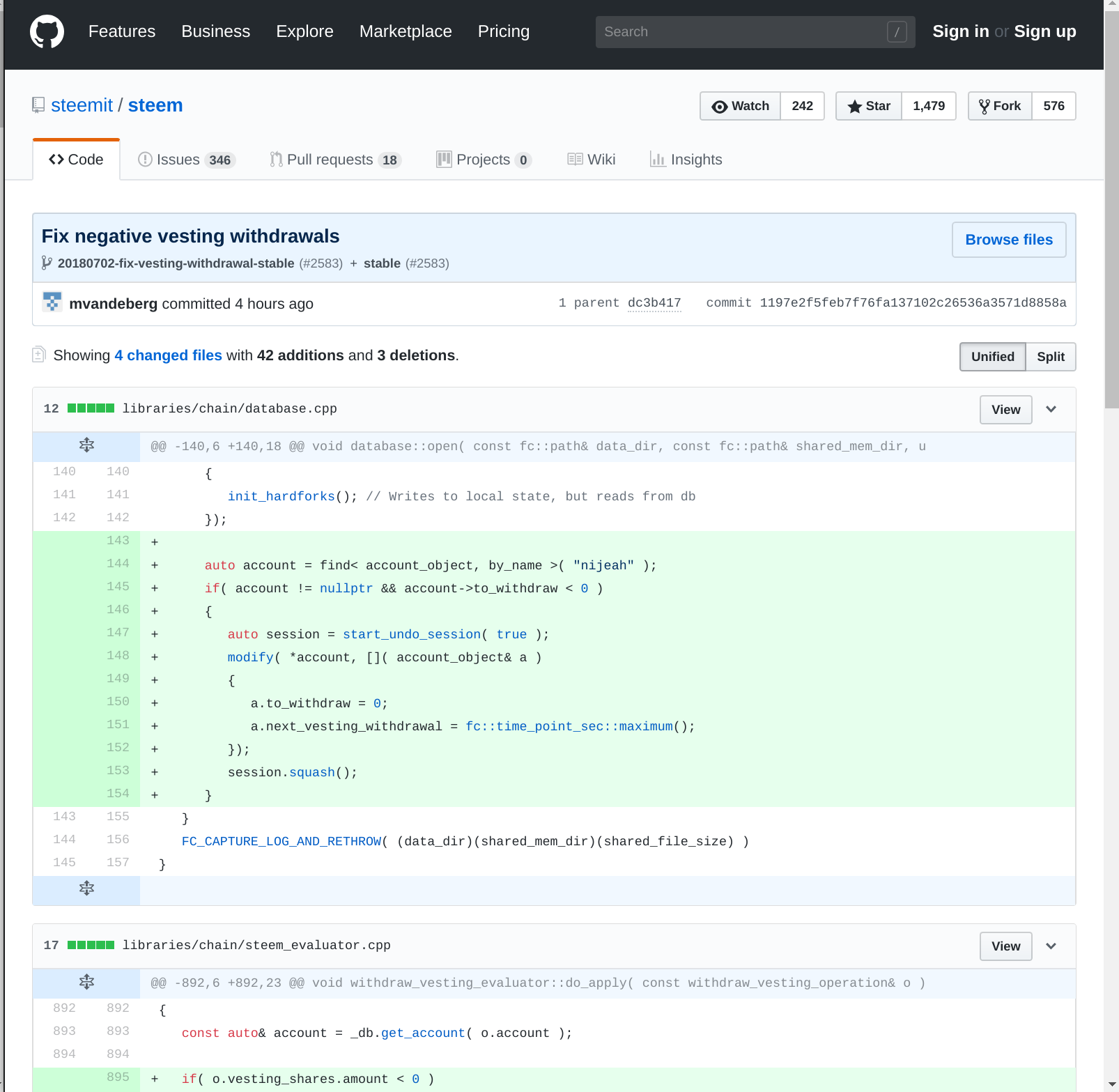Screen dimensions: 1119x1092
Task: Click mvandeberg's avatar image
Action: coord(52,302)
